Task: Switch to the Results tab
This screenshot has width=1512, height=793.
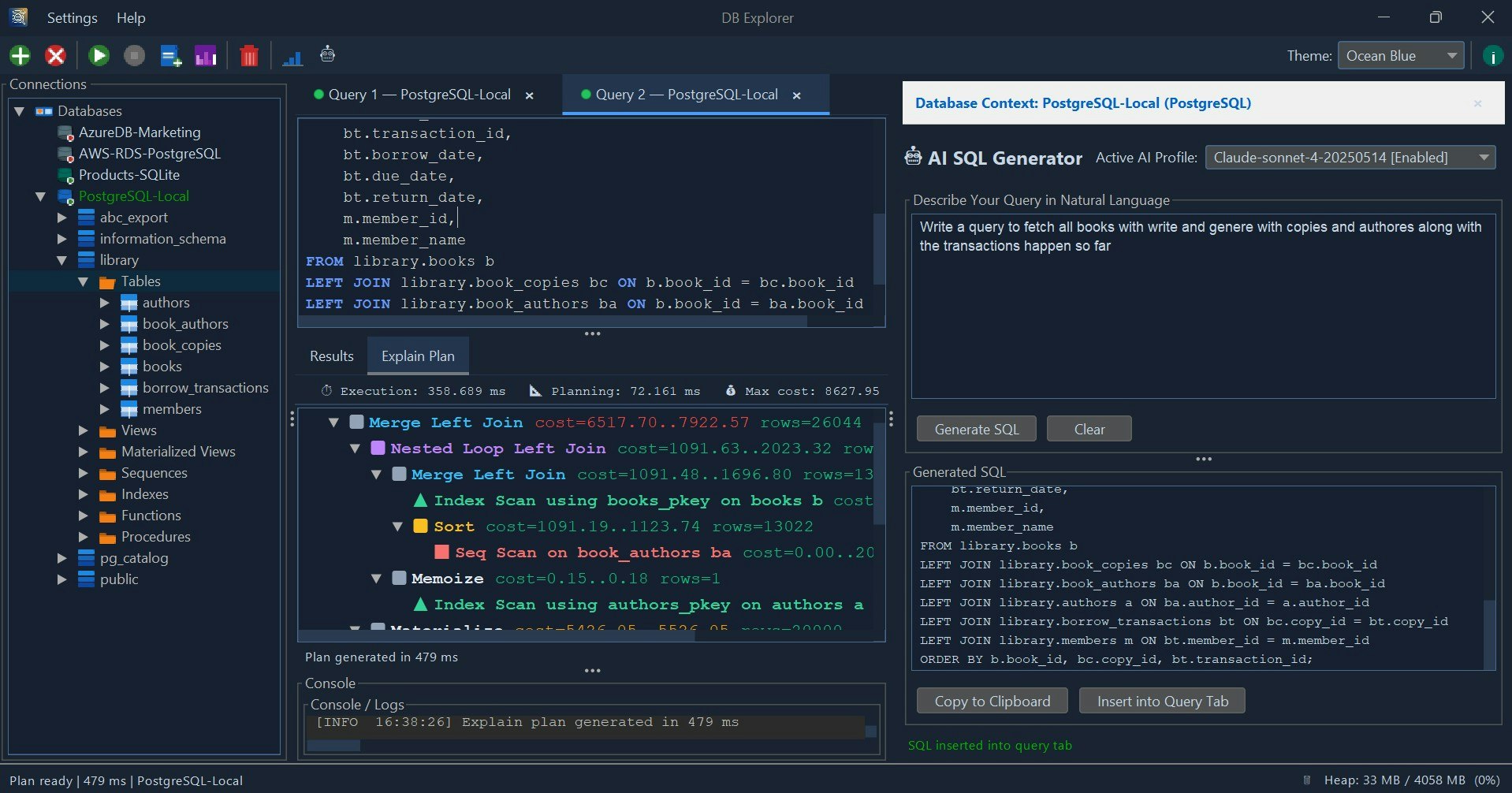Action: click(x=330, y=356)
